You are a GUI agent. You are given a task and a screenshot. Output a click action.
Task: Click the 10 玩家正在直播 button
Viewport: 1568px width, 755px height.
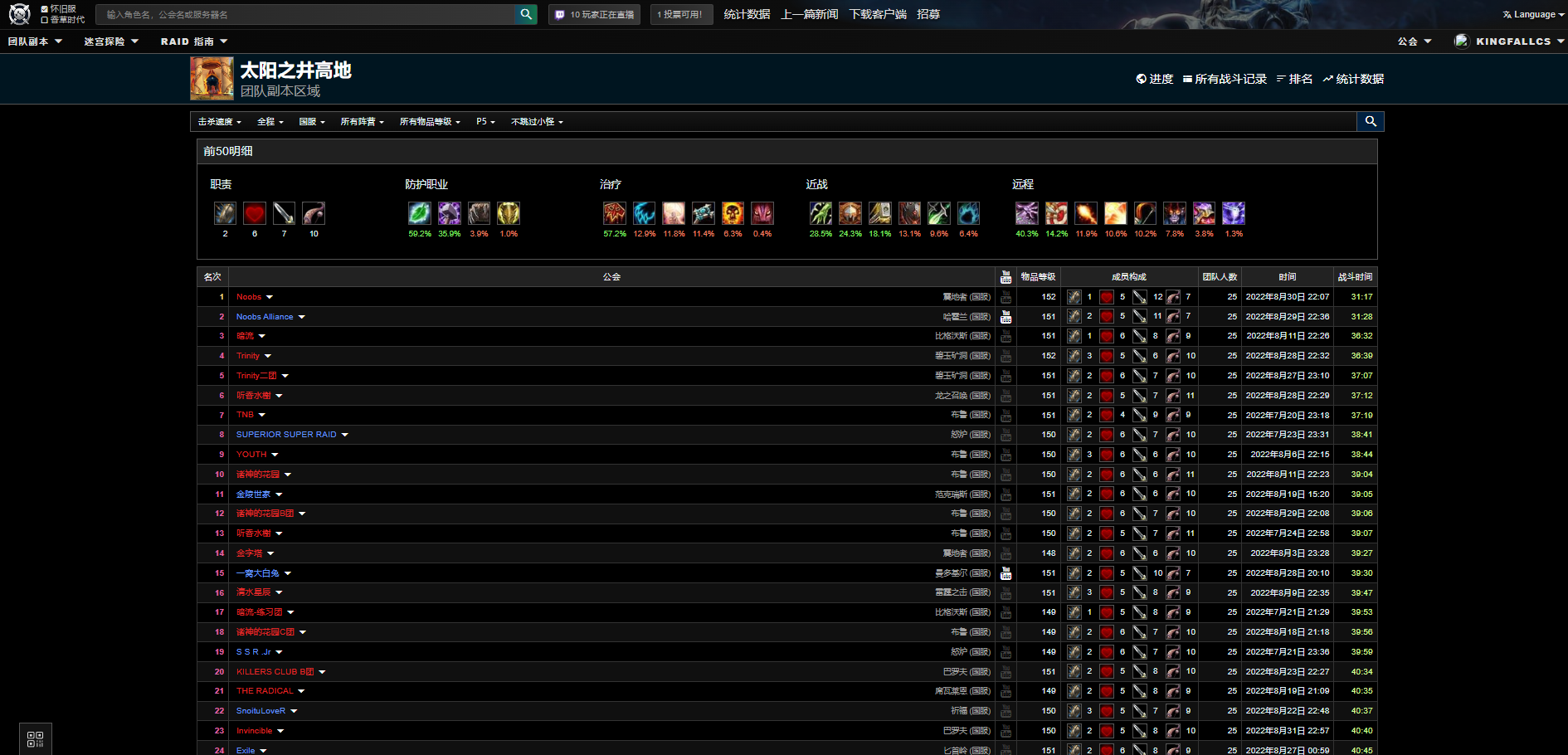point(594,15)
